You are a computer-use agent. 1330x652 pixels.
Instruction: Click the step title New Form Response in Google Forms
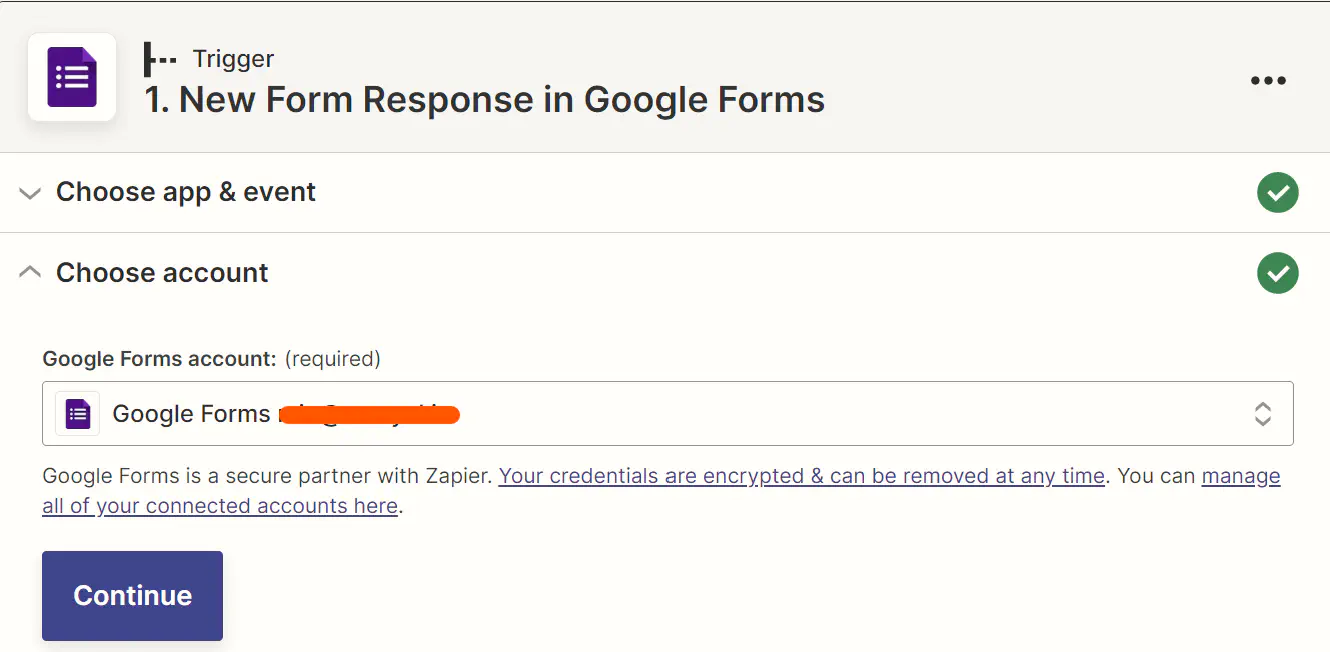click(x=485, y=100)
